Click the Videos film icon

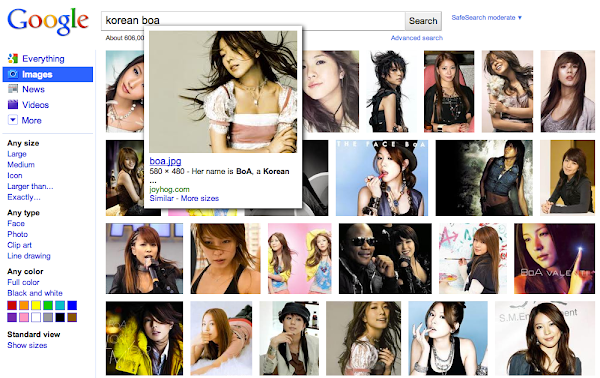(x=13, y=104)
